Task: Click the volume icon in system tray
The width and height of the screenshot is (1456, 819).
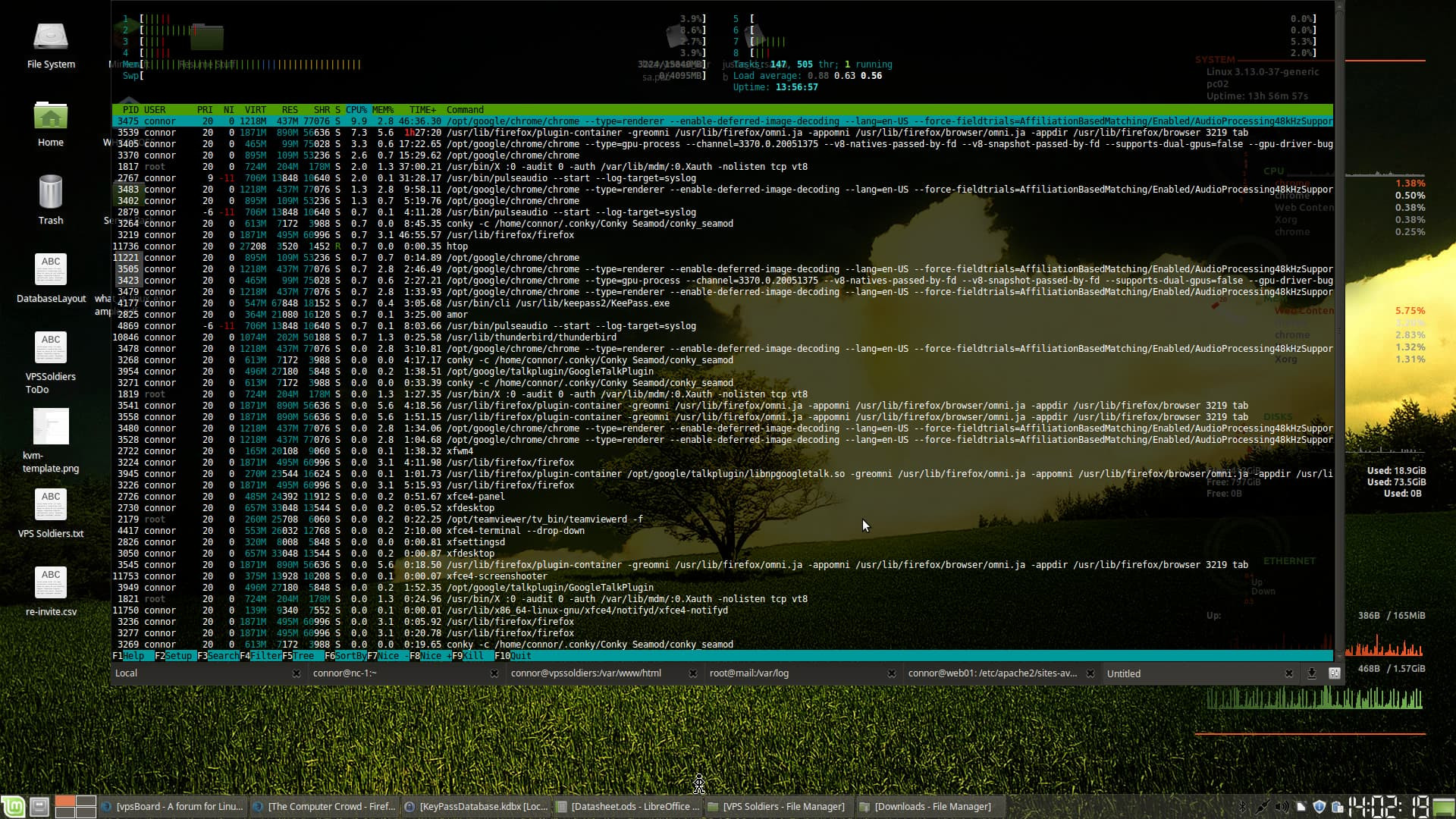Action: coord(1281,807)
